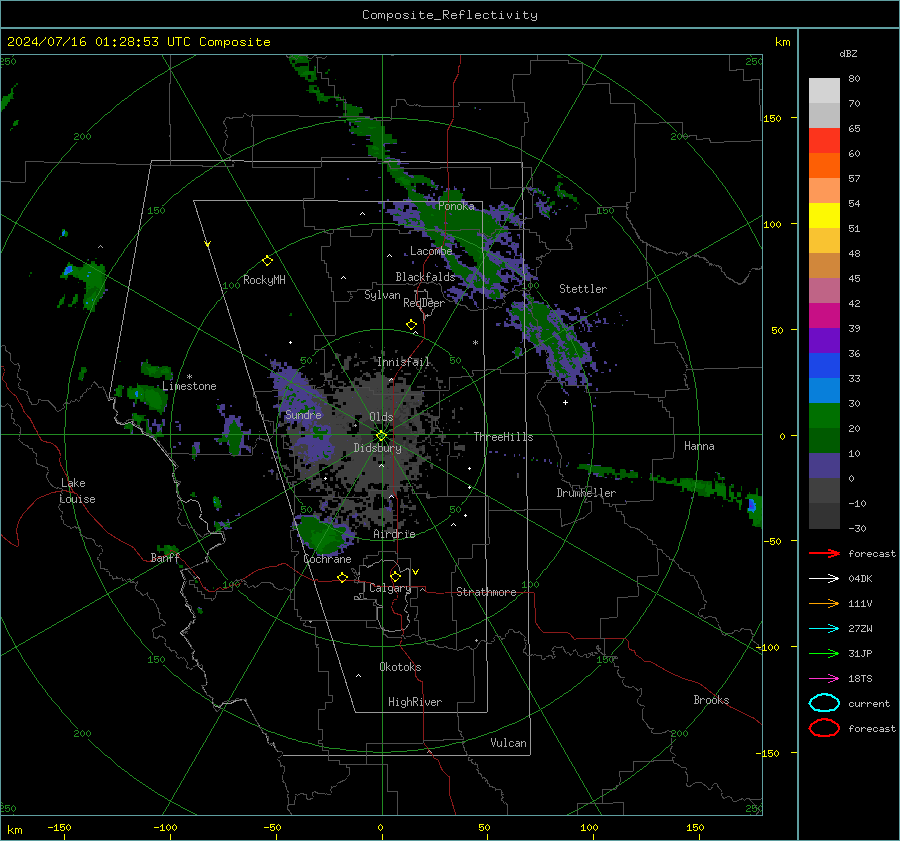Click the Lacombe city label

tap(431, 251)
